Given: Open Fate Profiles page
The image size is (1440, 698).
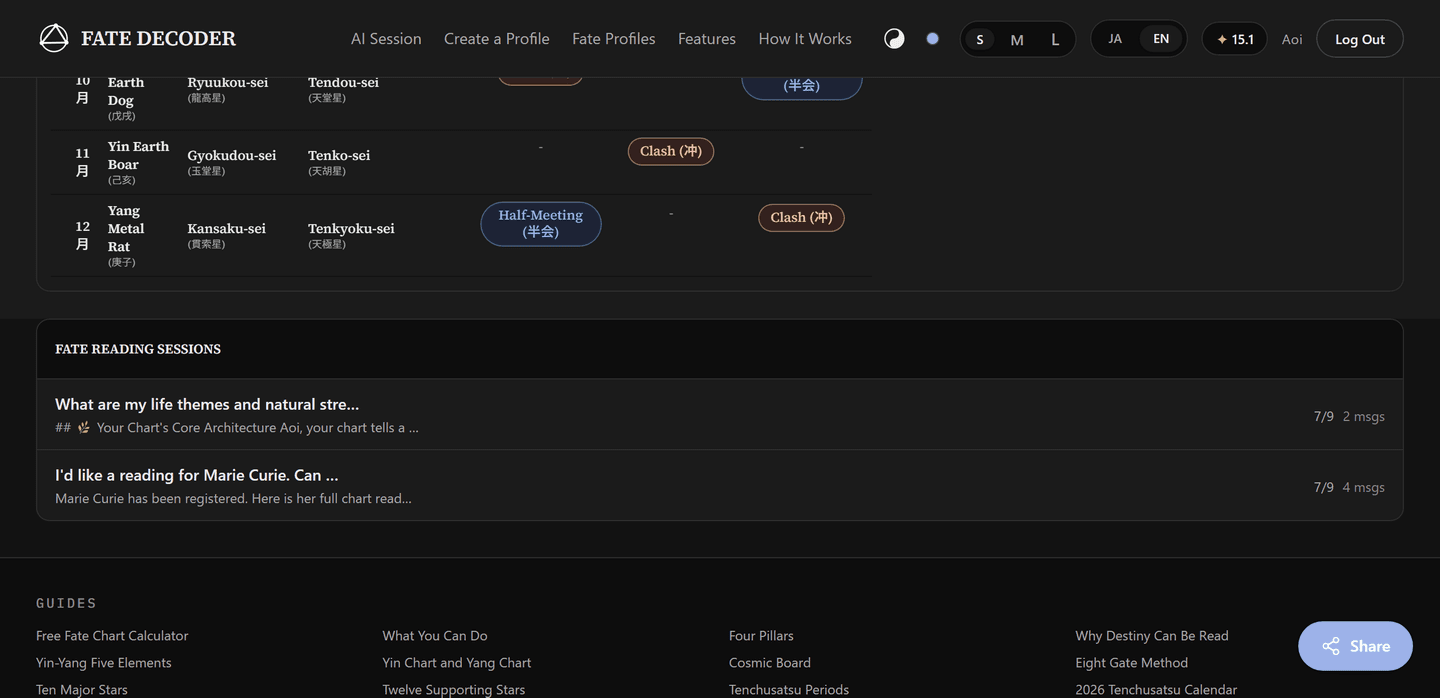Looking at the screenshot, I should click(x=614, y=39).
